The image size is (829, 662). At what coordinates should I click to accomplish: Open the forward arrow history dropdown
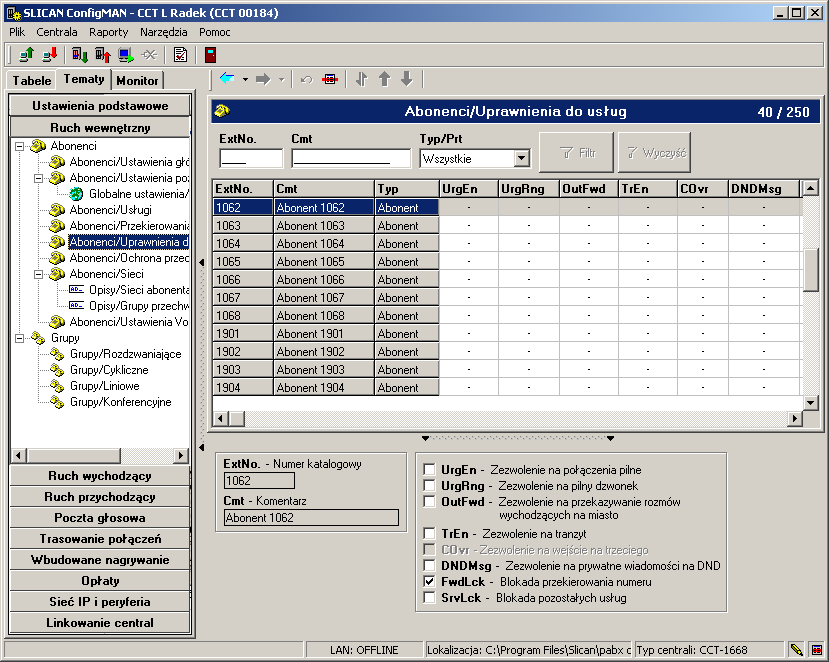point(281,80)
